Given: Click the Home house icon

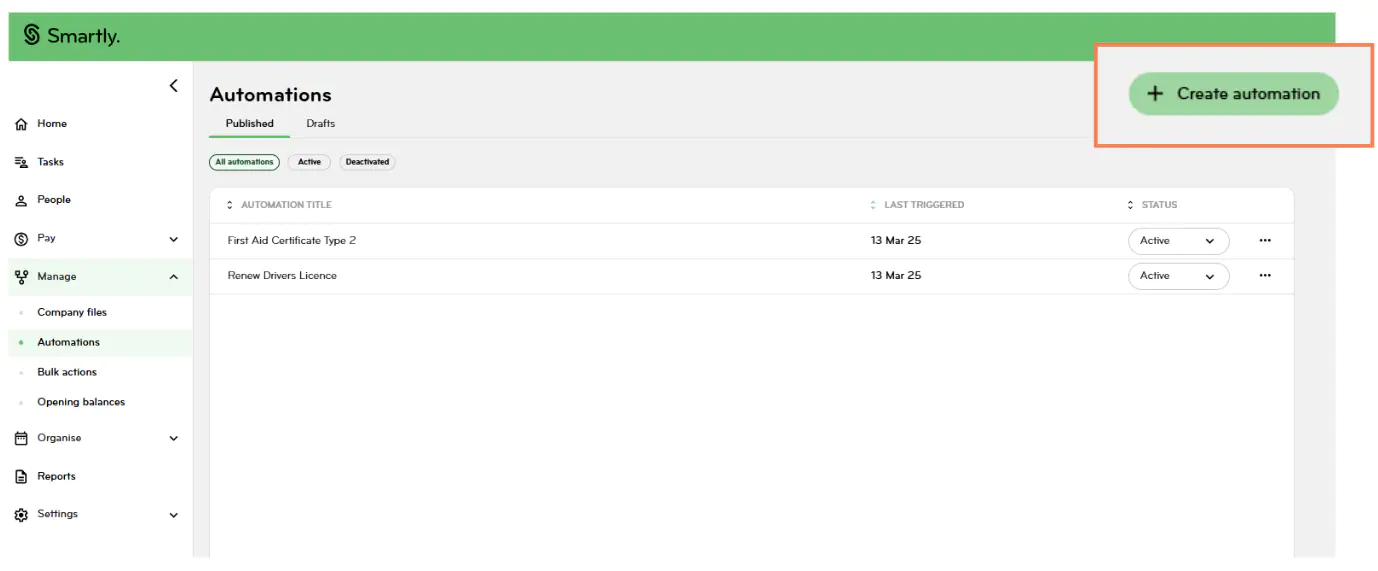Looking at the screenshot, I should point(21,124).
